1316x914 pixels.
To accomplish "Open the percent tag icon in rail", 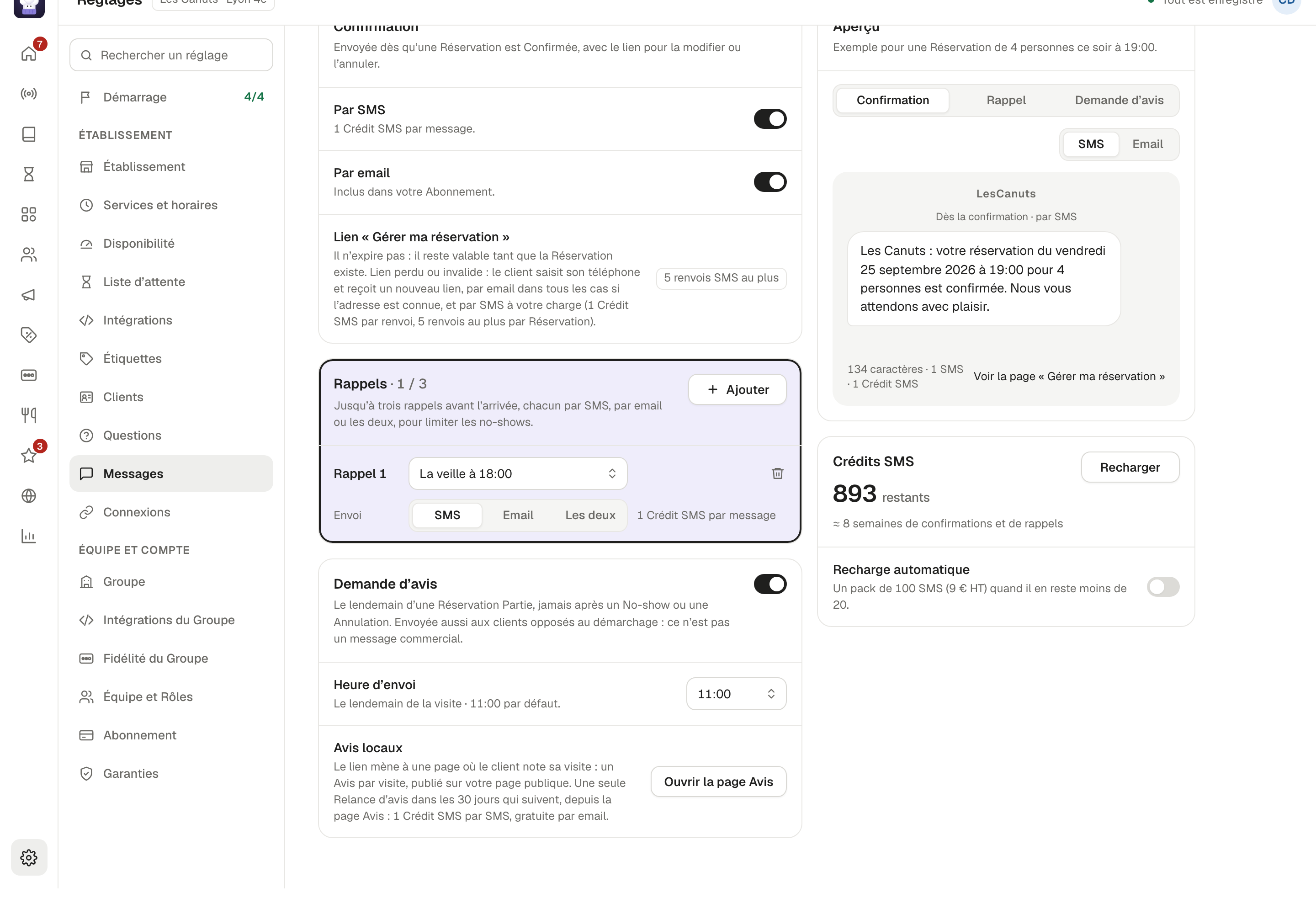I will 29,335.
